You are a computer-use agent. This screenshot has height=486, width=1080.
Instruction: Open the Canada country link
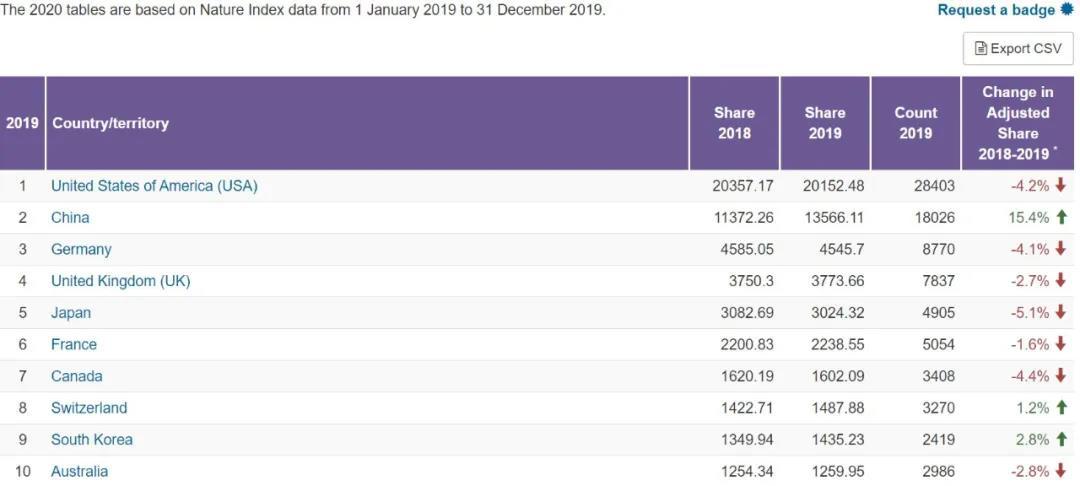pyautogui.click(x=76, y=376)
